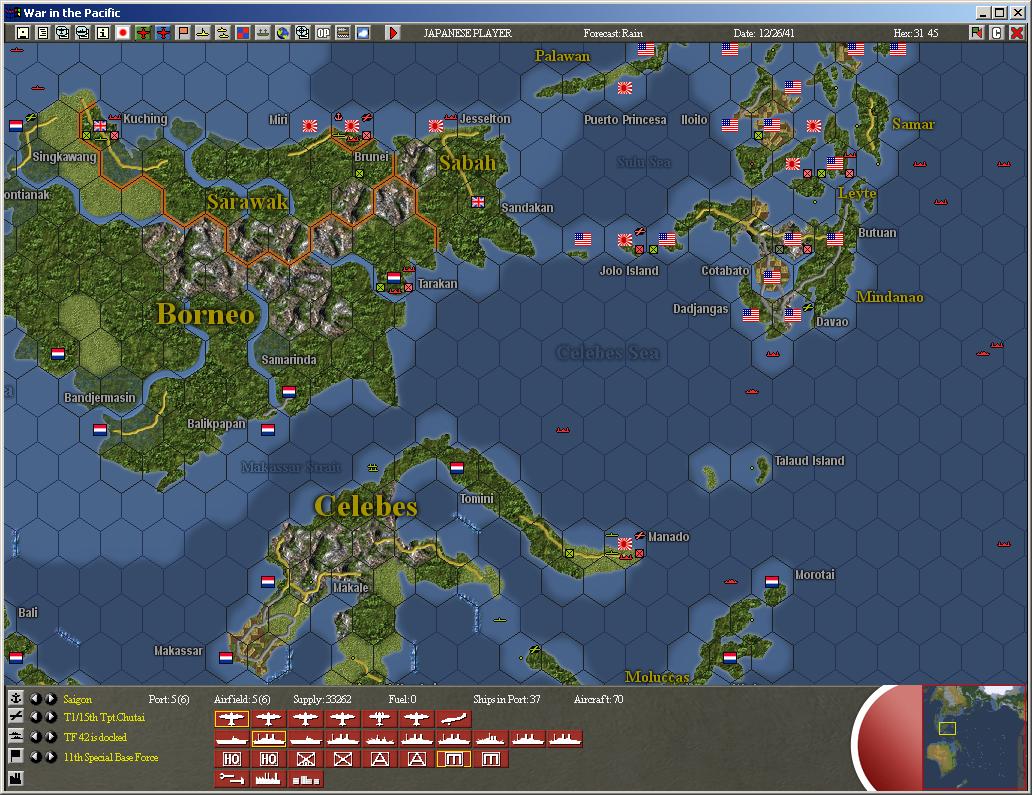Next land unit arrow beside 11th Special Base Force
1032x795 pixels.
[x=50, y=757]
